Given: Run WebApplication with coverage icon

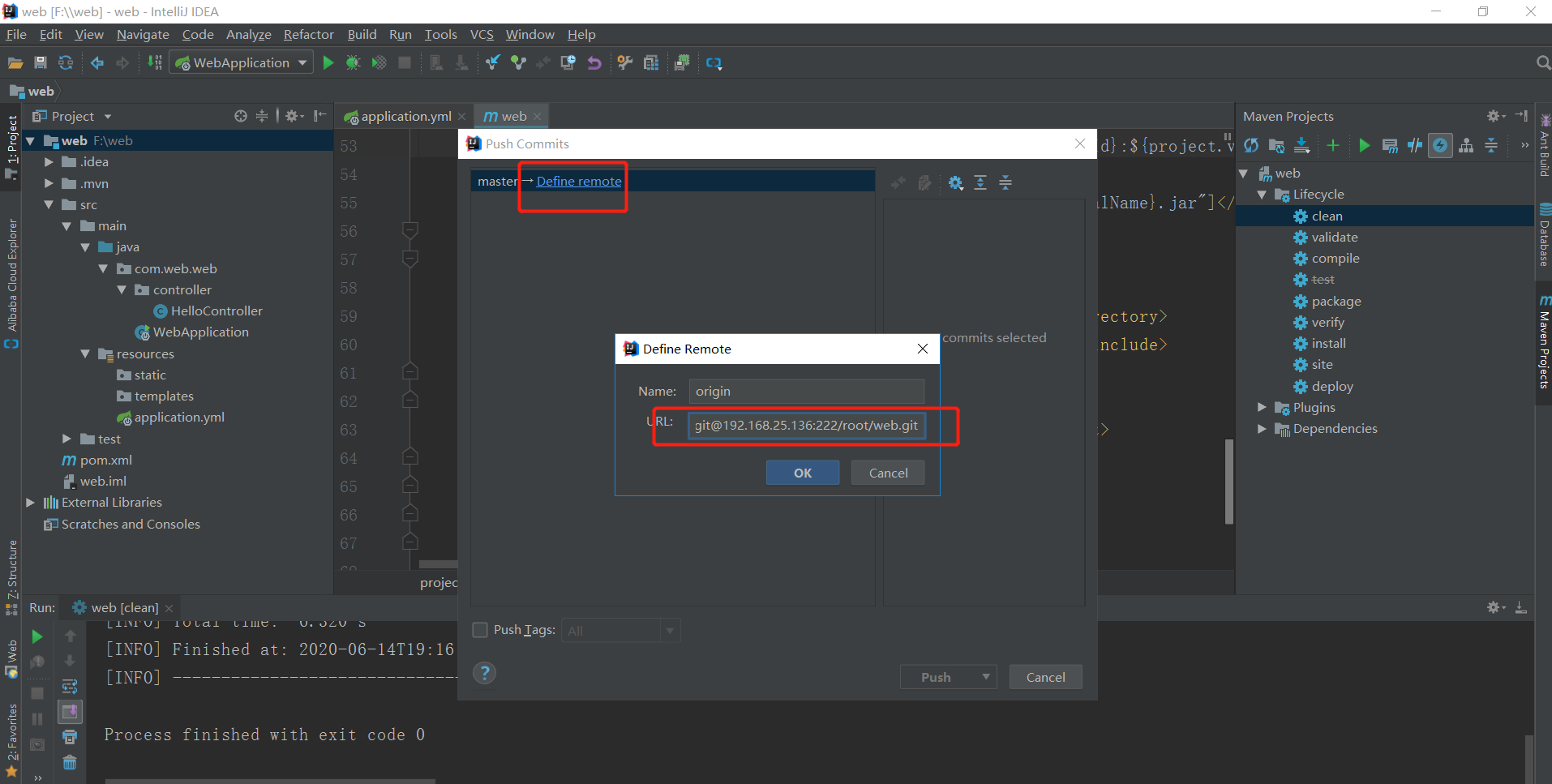Looking at the screenshot, I should coord(379,63).
